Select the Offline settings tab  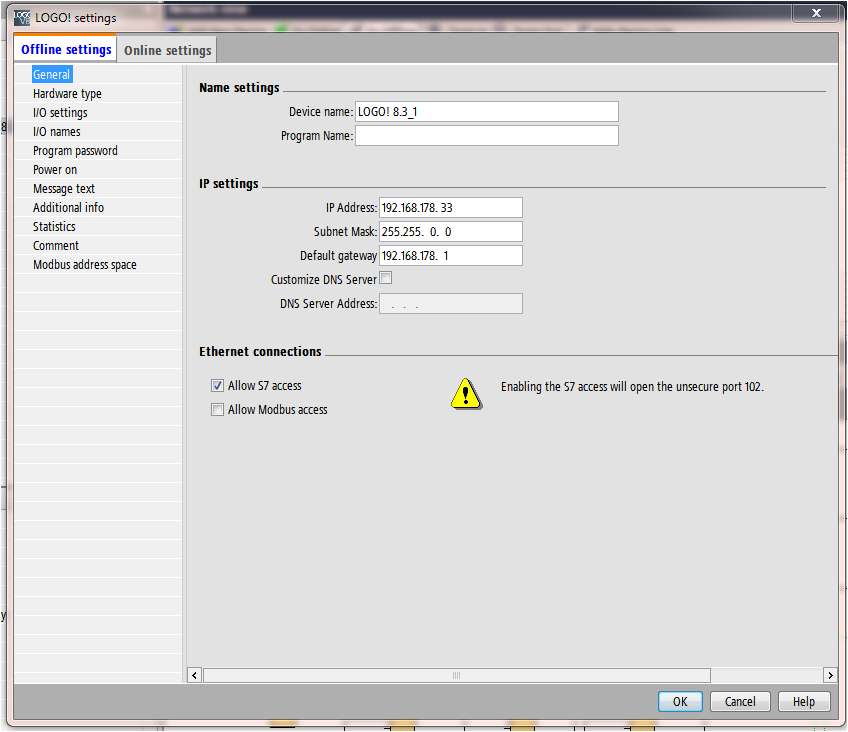66,50
